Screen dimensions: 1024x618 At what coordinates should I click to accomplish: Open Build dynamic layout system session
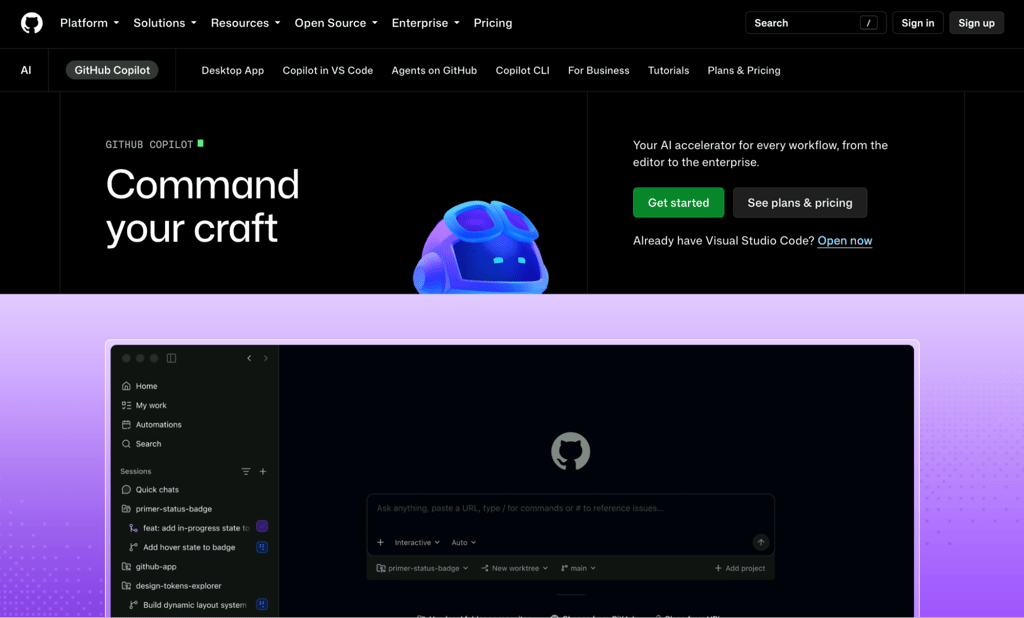pos(189,605)
